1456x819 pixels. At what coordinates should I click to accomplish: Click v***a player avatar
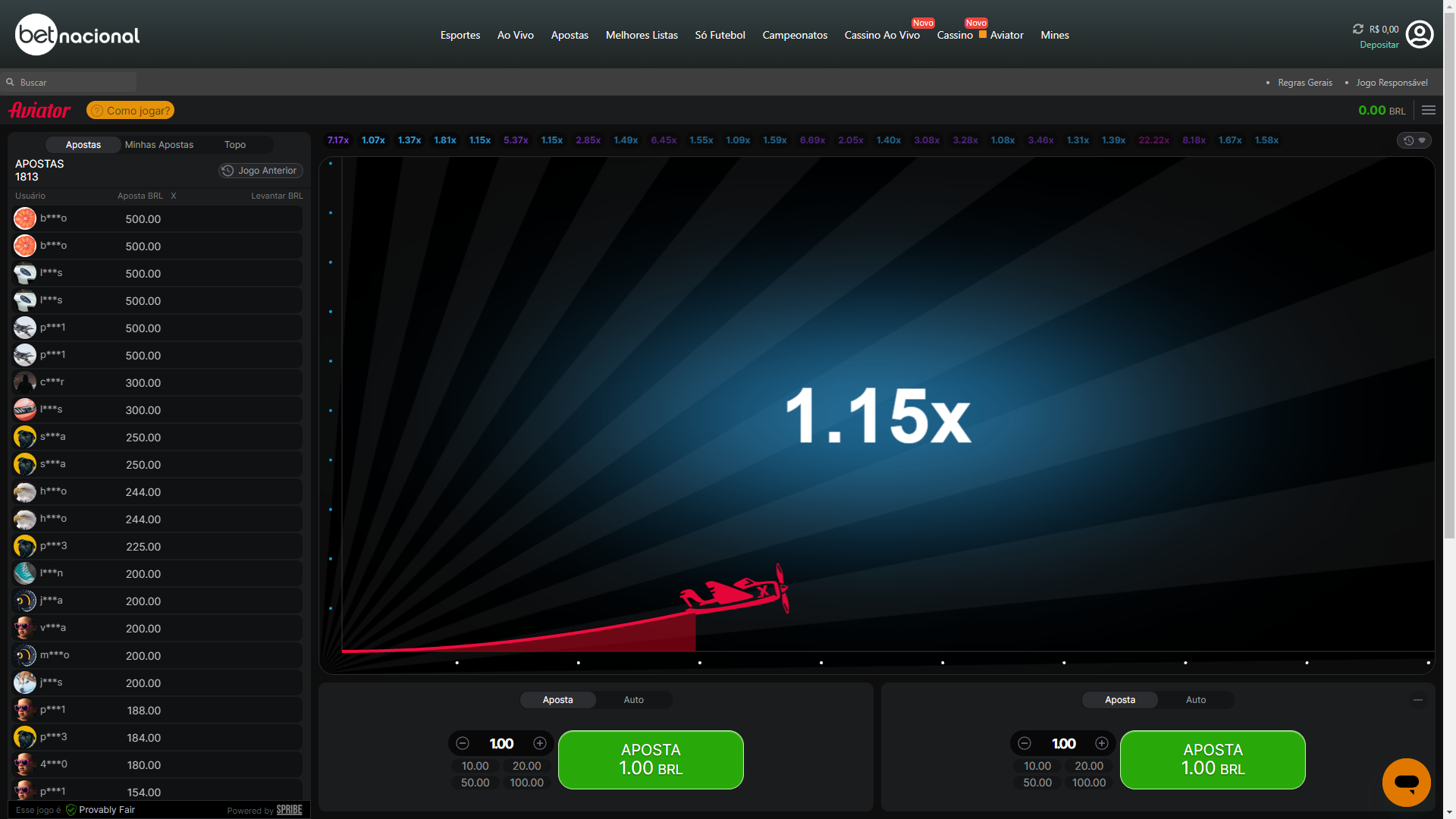pos(25,628)
